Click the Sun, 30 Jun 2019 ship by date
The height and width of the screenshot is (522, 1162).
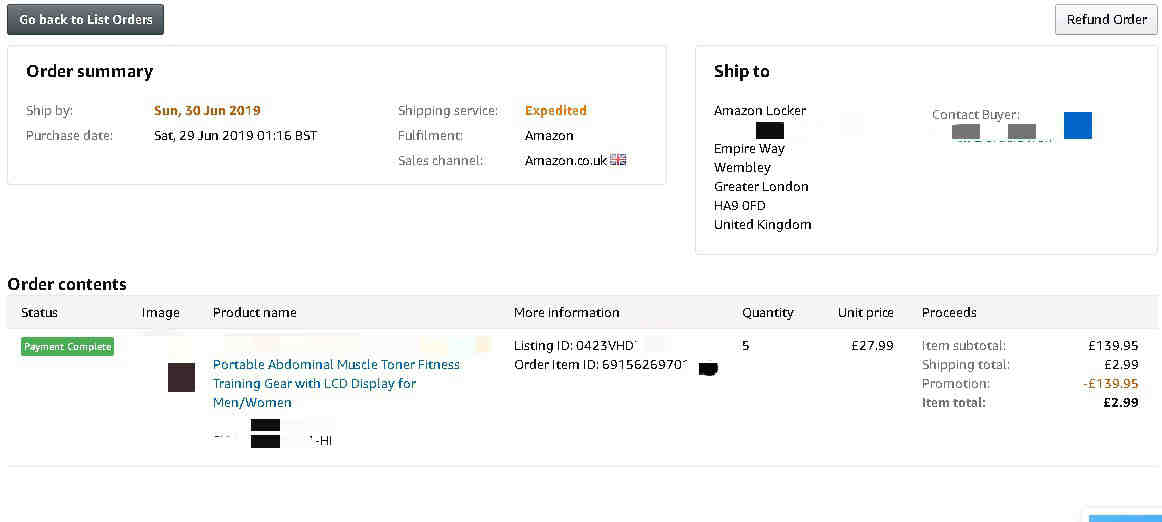point(207,110)
